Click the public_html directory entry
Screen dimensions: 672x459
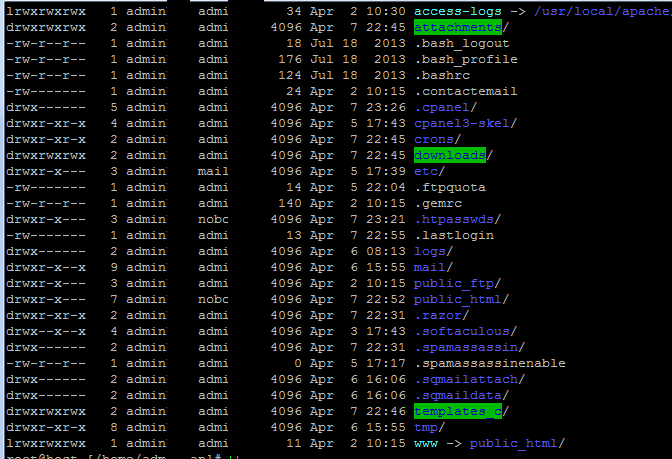457,299
